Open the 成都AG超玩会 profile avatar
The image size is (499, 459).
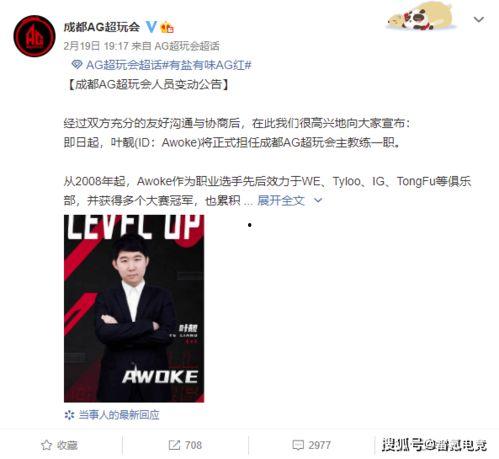34,36
